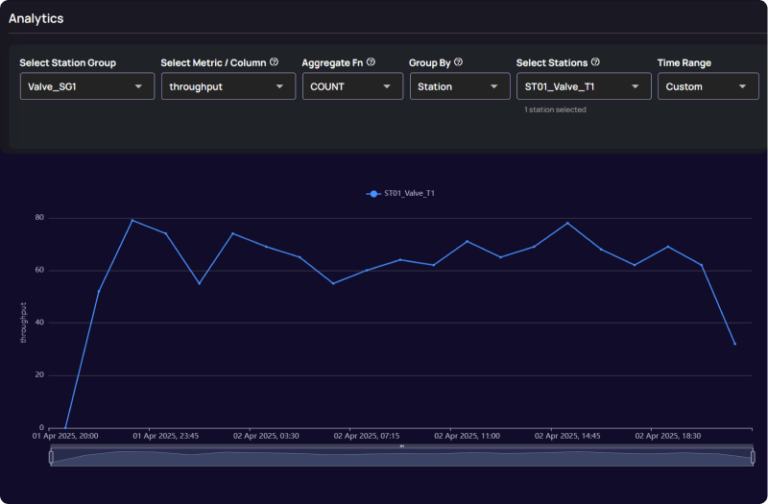Expand the Group By Station dropdown
Image resolution: width=768 pixels, height=504 pixels.
[459, 87]
